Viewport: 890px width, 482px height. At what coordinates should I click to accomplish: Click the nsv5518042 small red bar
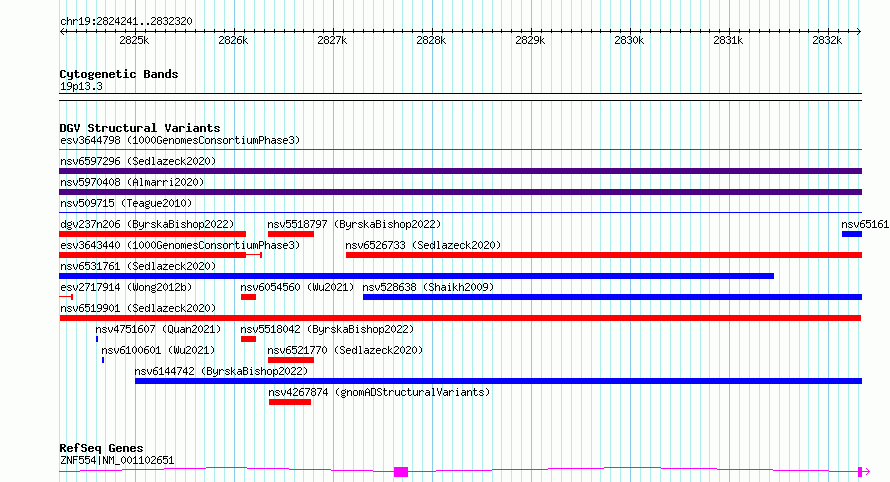point(248,339)
